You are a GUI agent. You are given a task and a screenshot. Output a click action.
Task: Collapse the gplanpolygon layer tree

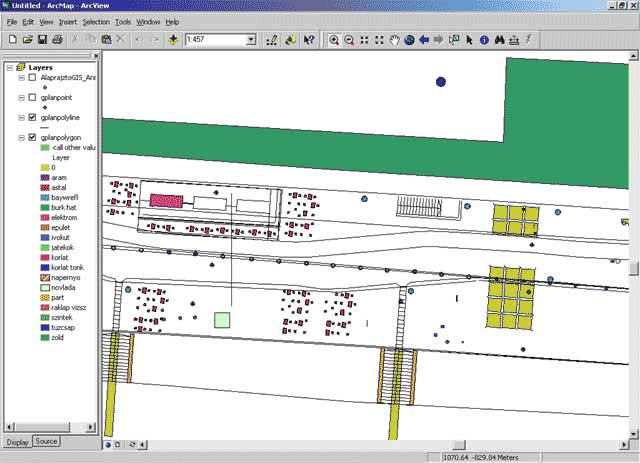(x=22, y=137)
